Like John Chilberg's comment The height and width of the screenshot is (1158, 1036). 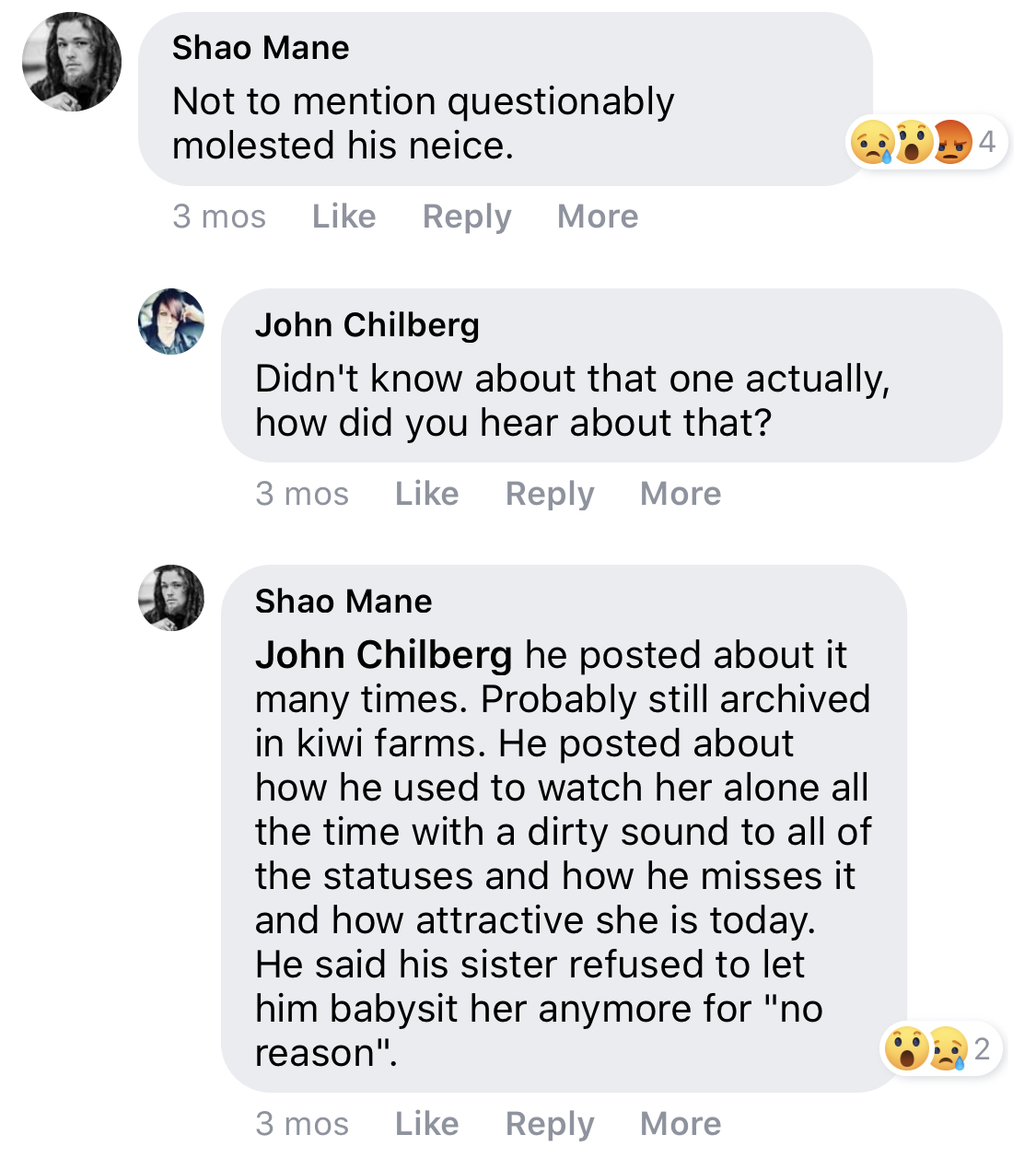tap(426, 494)
